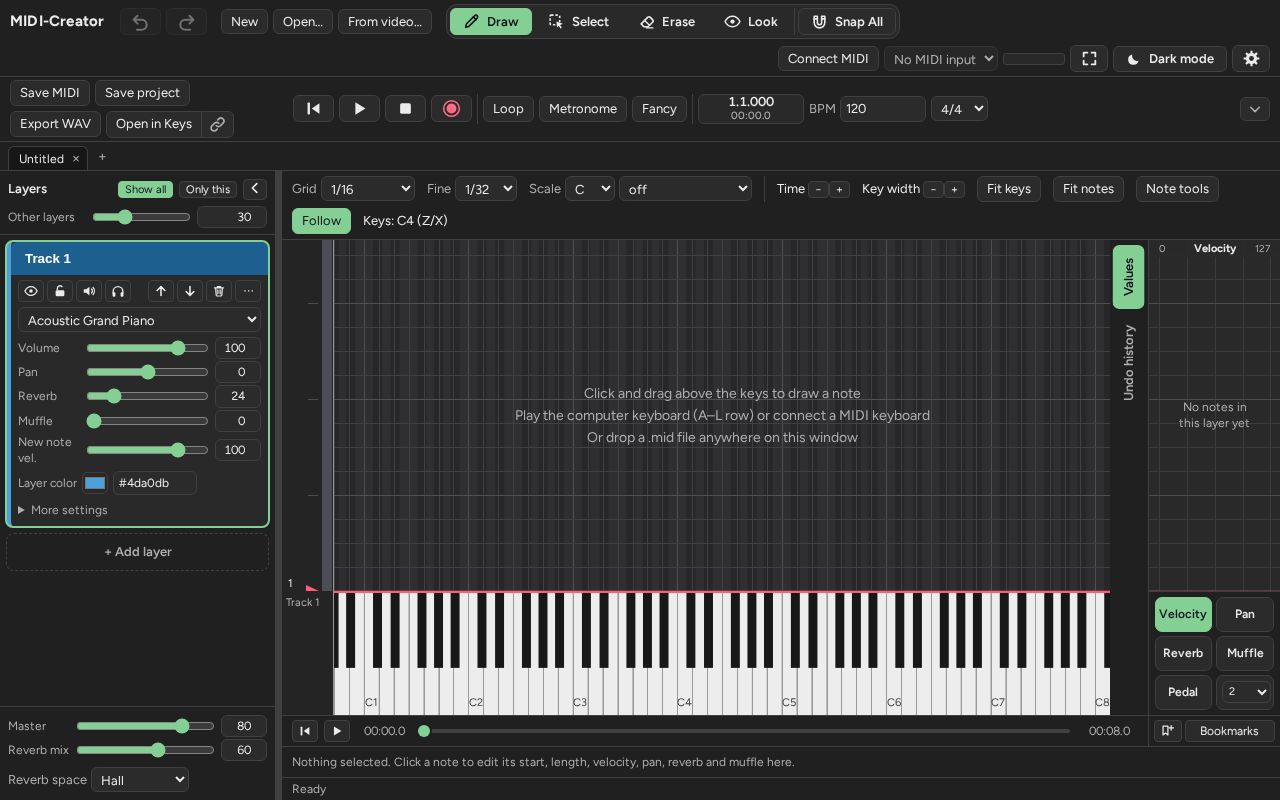Open settings via the gear icon
The height and width of the screenshot is (800, 1280).
coord(1251,59)
